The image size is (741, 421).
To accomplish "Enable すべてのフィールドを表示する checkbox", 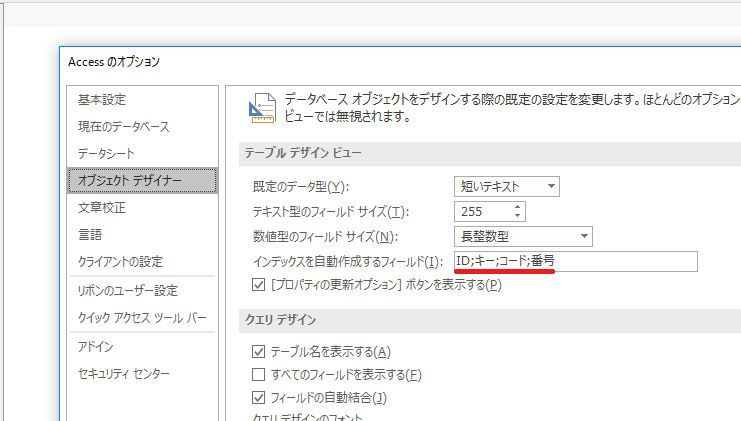I will pyautogui.click(x=258, y=375).
